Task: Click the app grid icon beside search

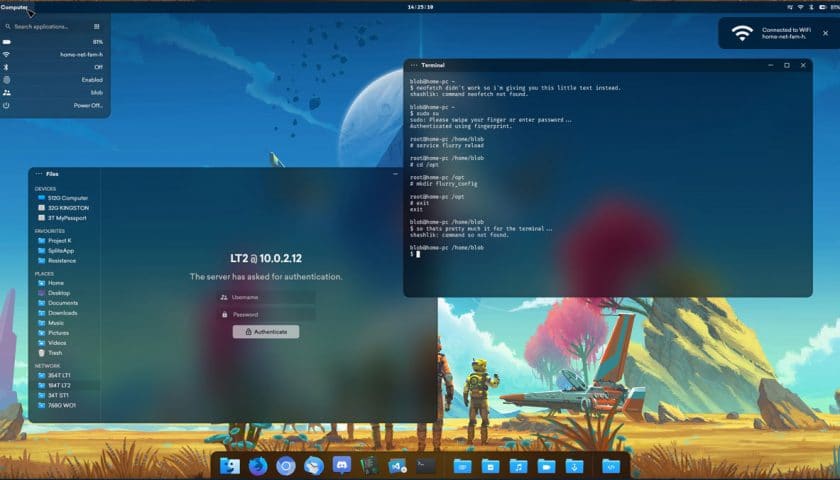Action: pos(97,26)
